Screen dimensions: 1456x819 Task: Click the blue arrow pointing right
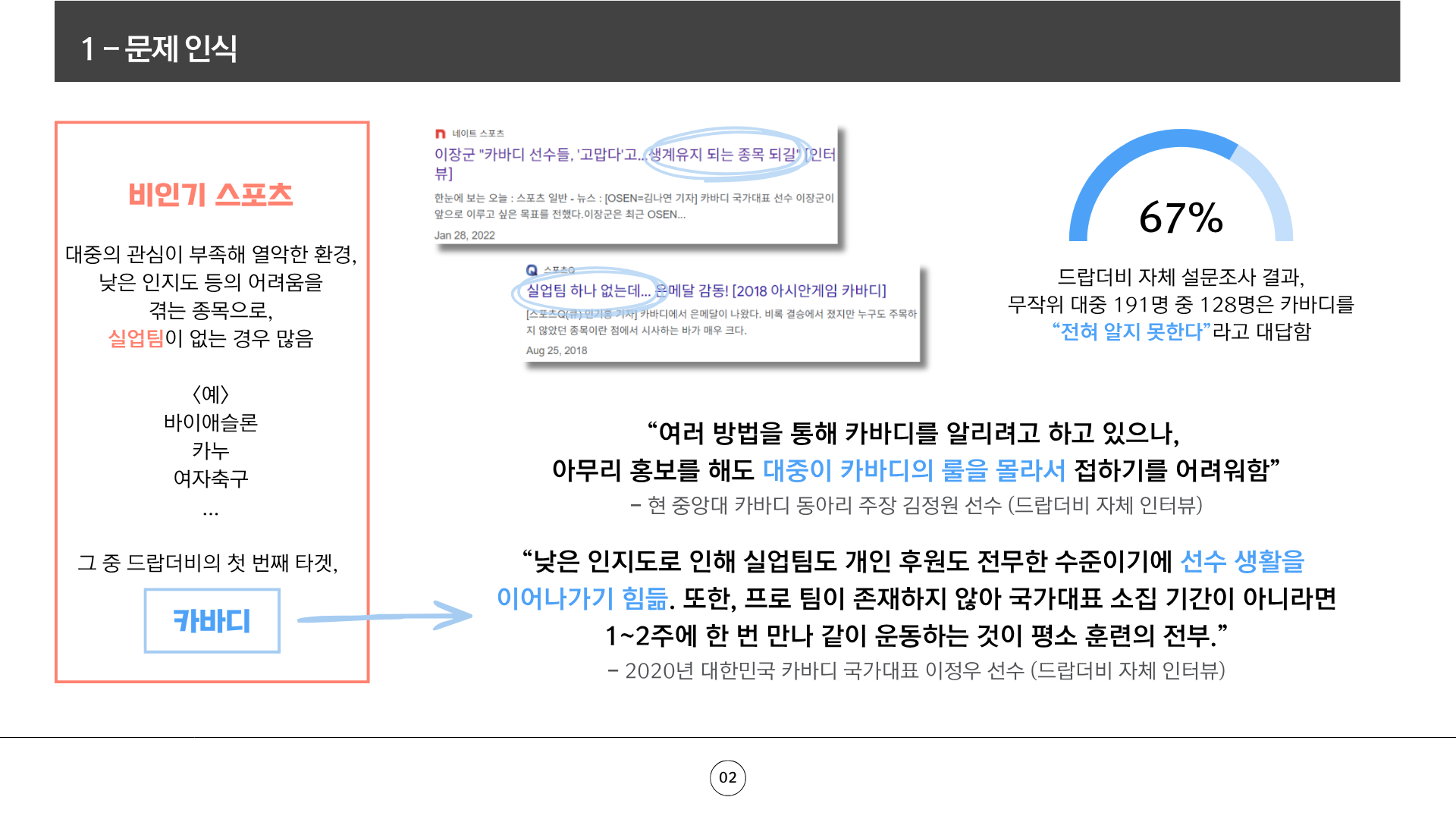[387, 617]
